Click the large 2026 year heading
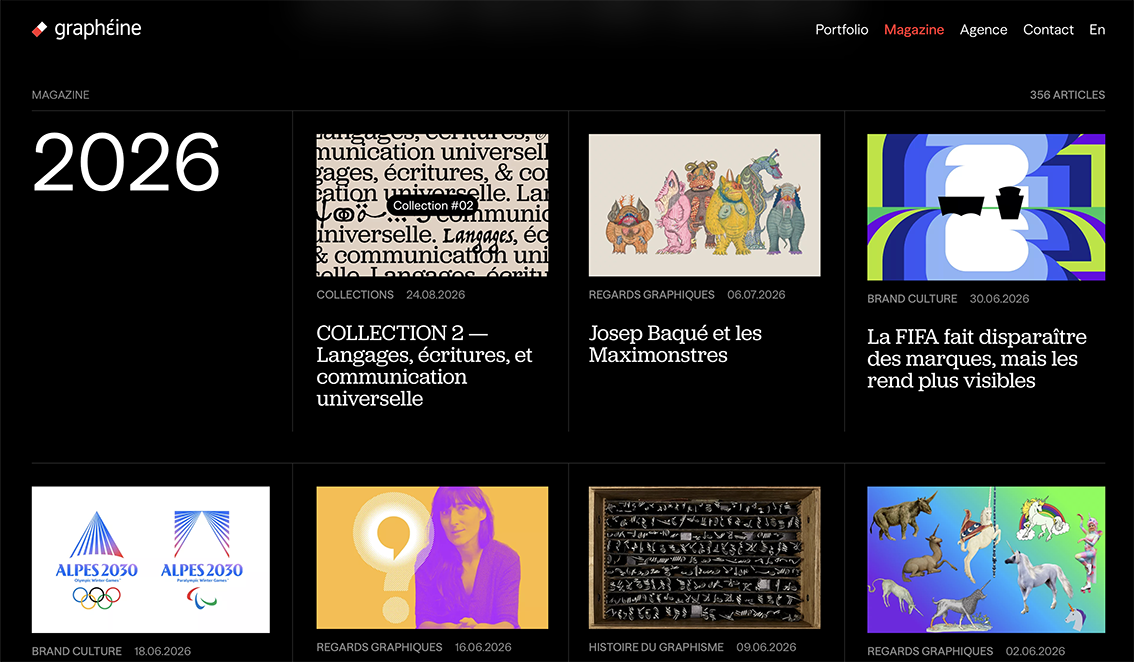 (126, 162)
